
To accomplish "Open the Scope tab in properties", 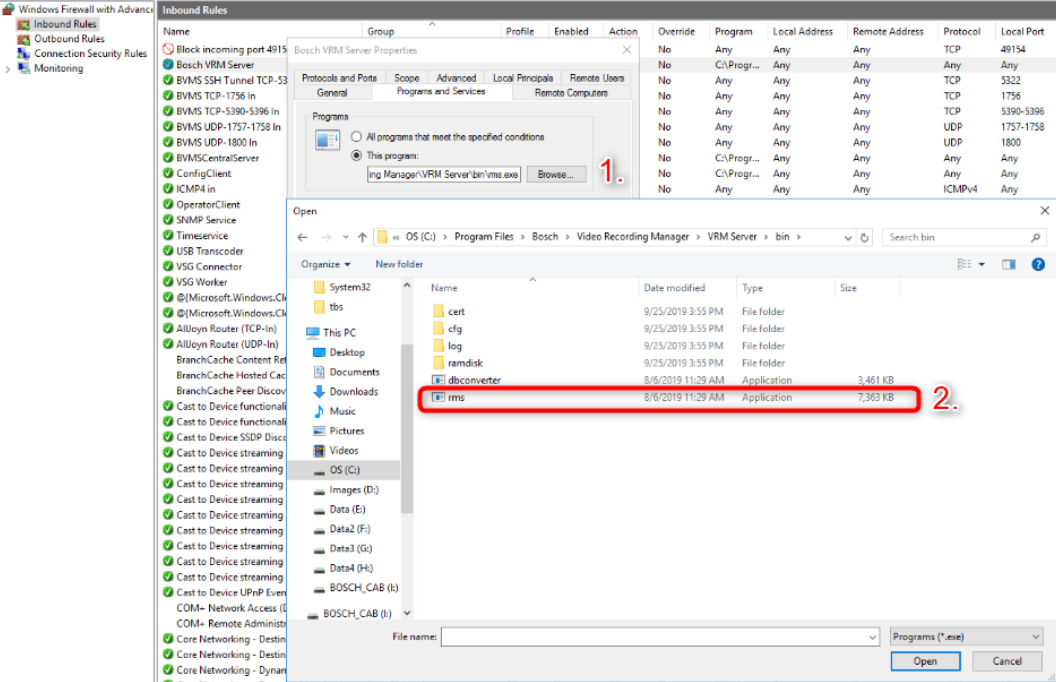I will [406, 78].
